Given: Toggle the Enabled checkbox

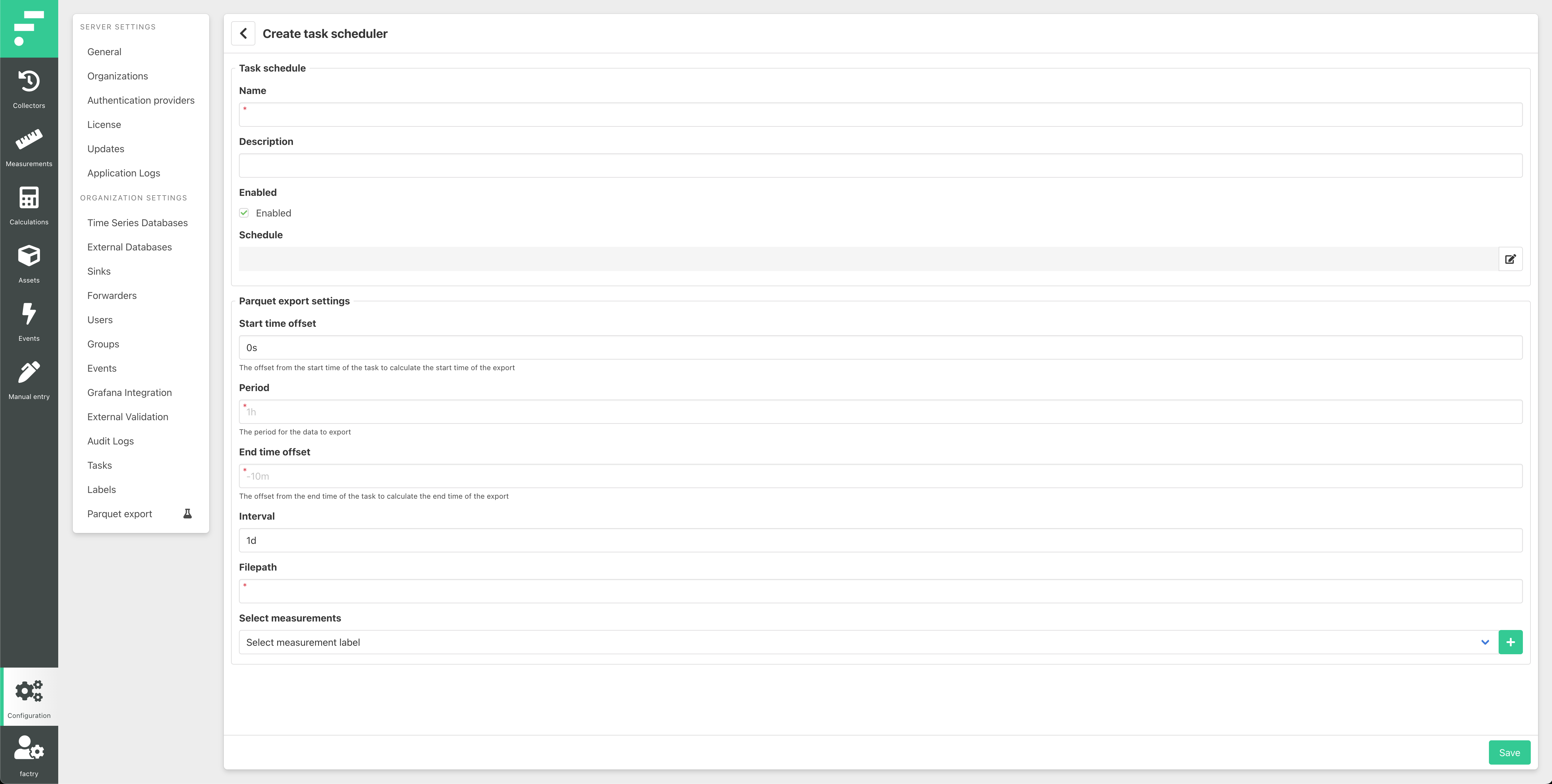Looking at the screenshot, I should click(x=244, y=213).
